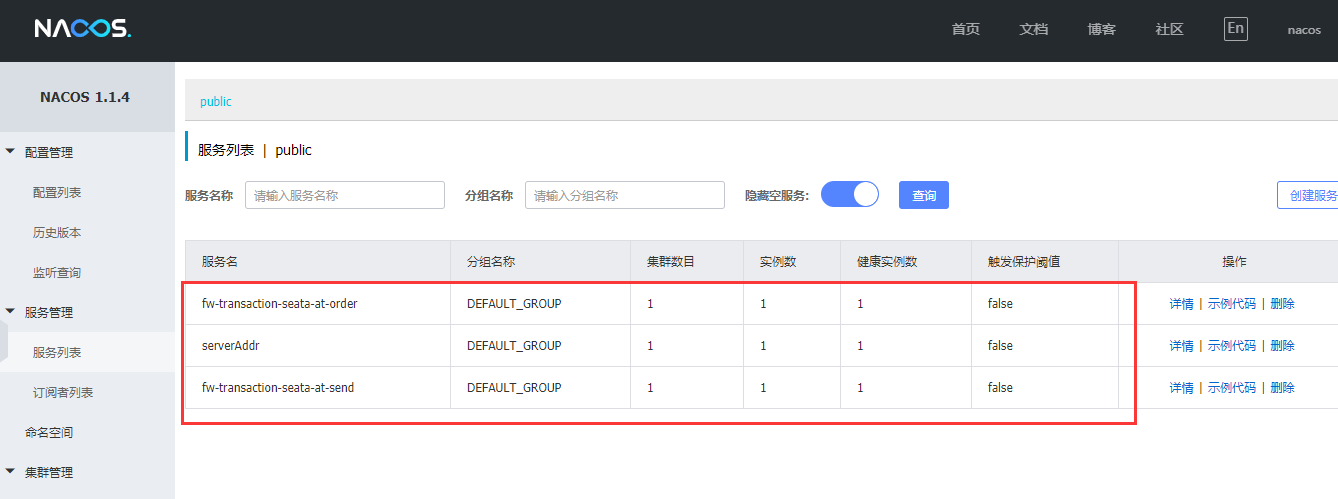Open 文档 in top navigation
Viewport: 1338px width, 499px height.
click(1033, 30)
